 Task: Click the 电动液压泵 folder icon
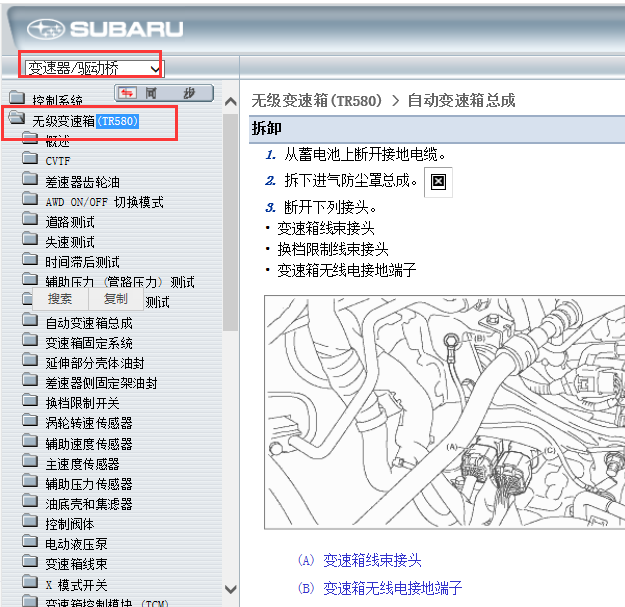[30, 540]
